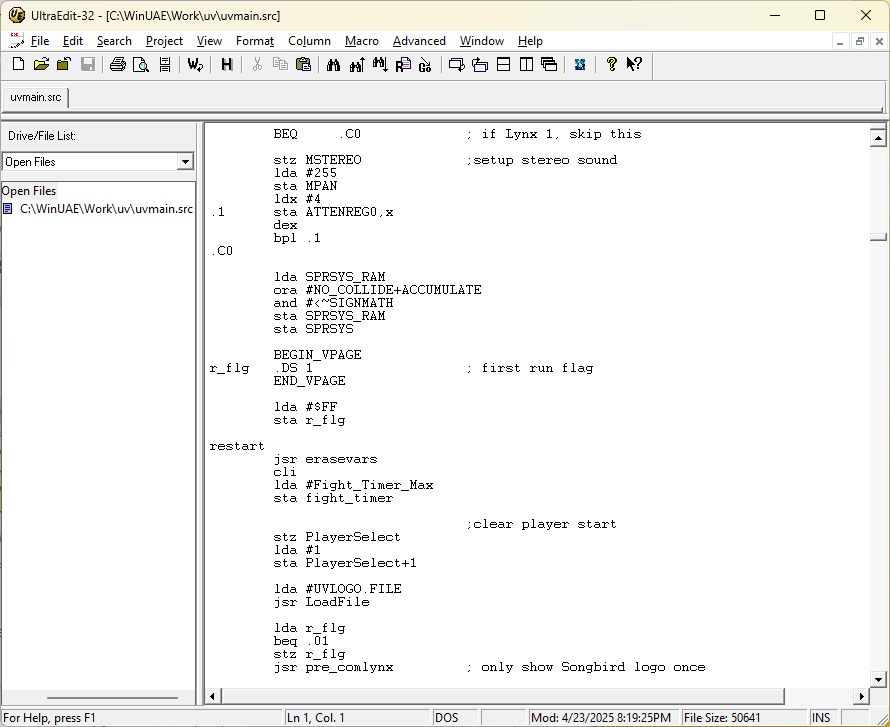Toggle Hex edit mode H icon
The width and height of the screenshot is (890, 727).
point(226,64)
